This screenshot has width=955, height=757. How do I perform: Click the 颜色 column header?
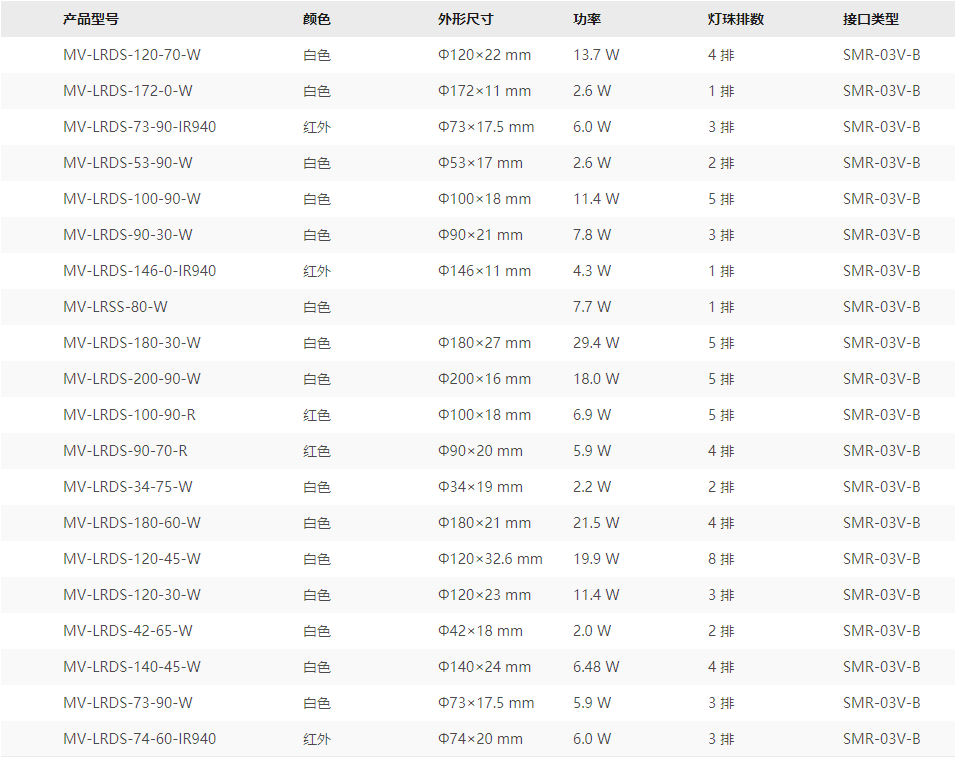pyautogui.click(x=317, y=19)
